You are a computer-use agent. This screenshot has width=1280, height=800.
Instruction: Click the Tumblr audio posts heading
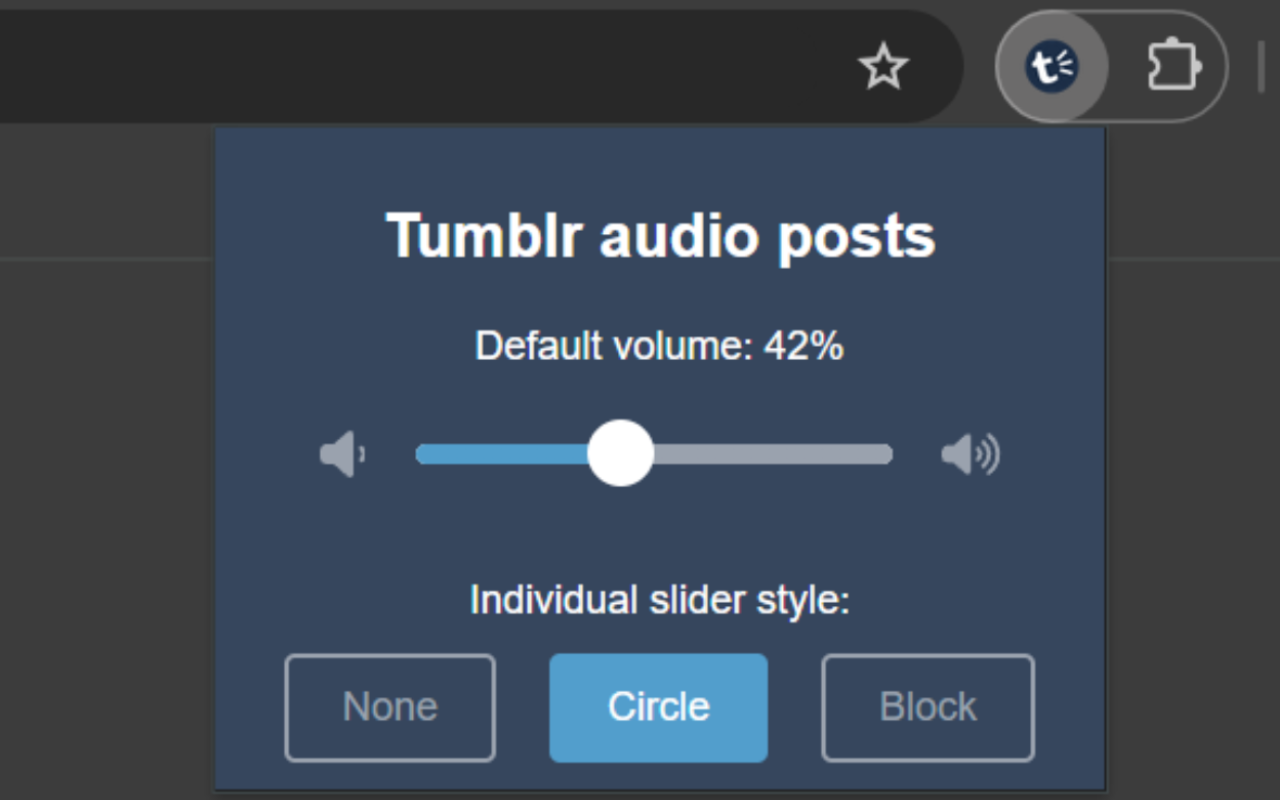coord(660,236)
